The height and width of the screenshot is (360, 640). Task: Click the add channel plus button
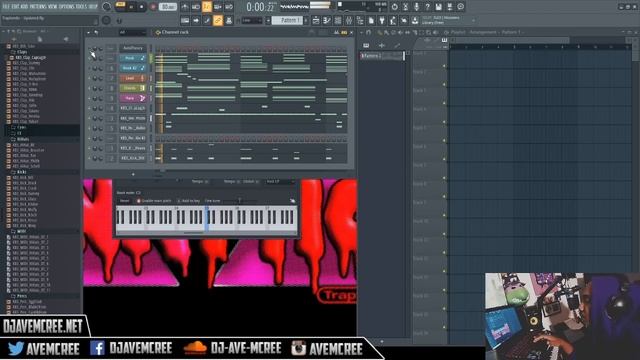(133, 175)
